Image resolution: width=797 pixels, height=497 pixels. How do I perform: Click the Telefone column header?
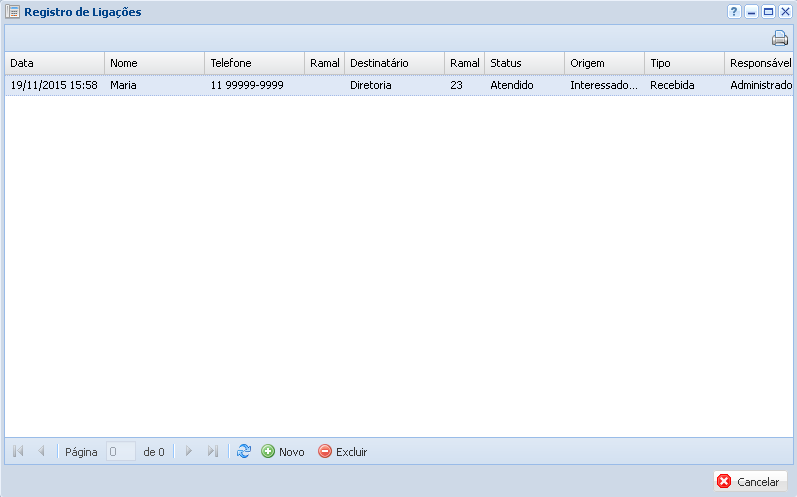tap(254, 63)
